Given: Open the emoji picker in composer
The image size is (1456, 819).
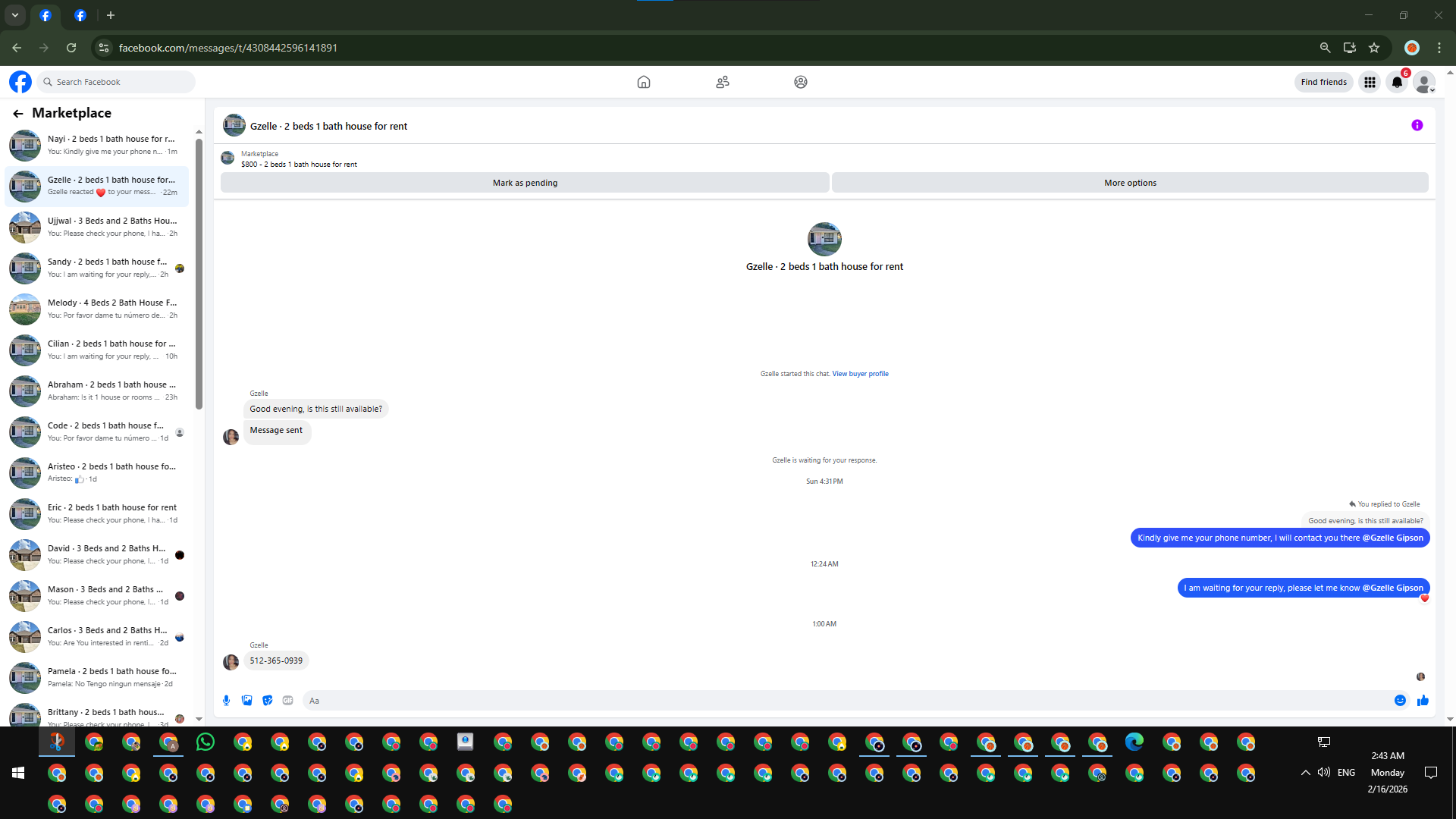Looking at the screenshot, I should [x=1400, y=701].
